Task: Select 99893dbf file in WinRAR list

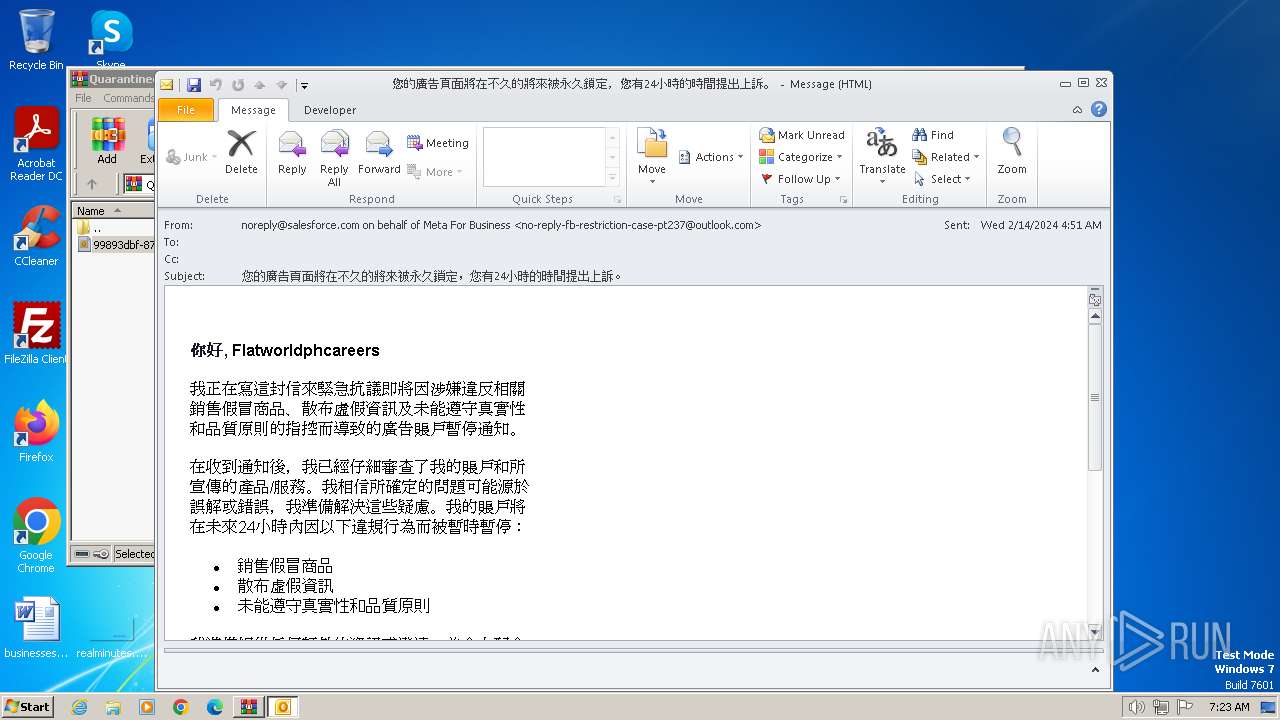Action: click(117, 244)
